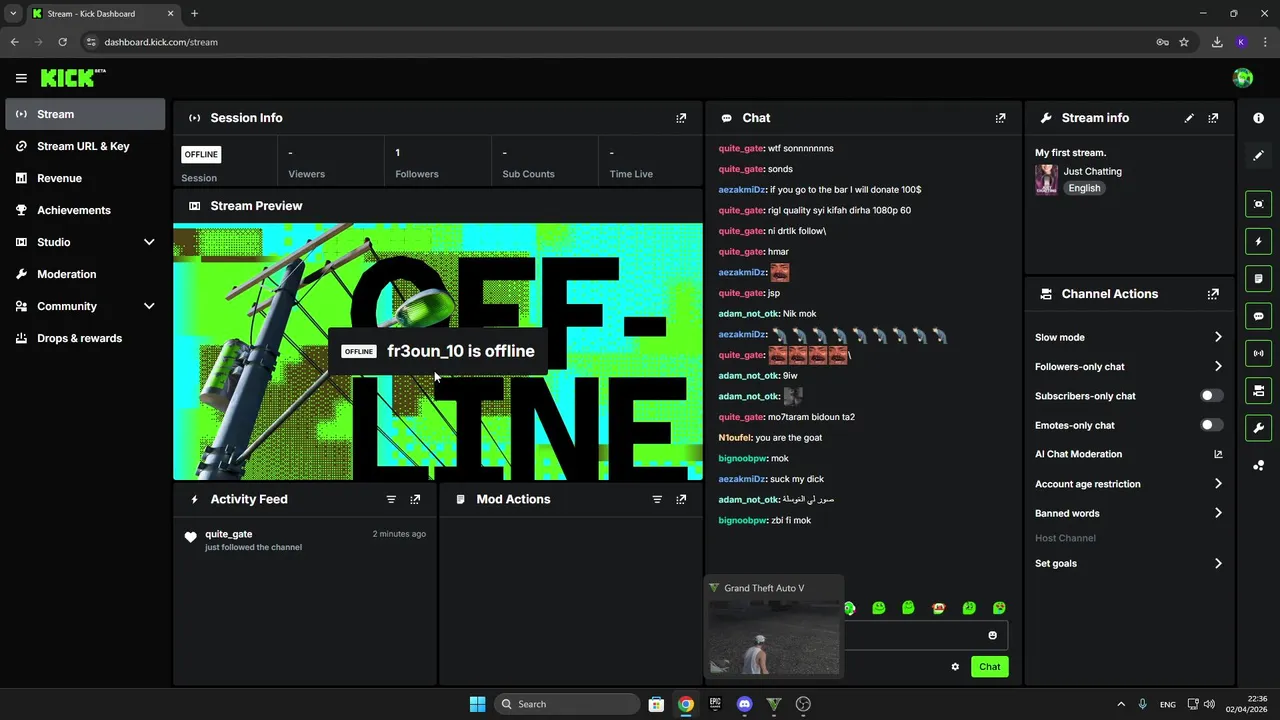Open Slow mode options chevron
Screen dimensions: 1280x720
[1218, 337]
